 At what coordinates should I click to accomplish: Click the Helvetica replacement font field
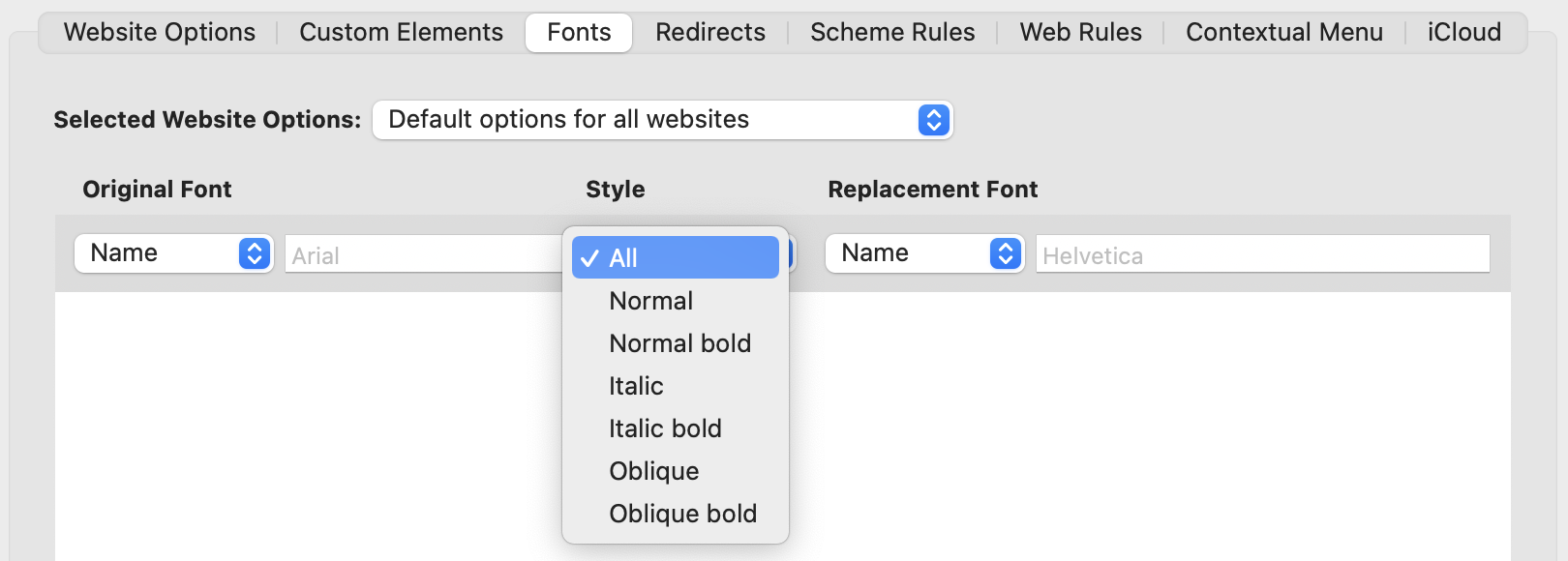pos(1262,255)
